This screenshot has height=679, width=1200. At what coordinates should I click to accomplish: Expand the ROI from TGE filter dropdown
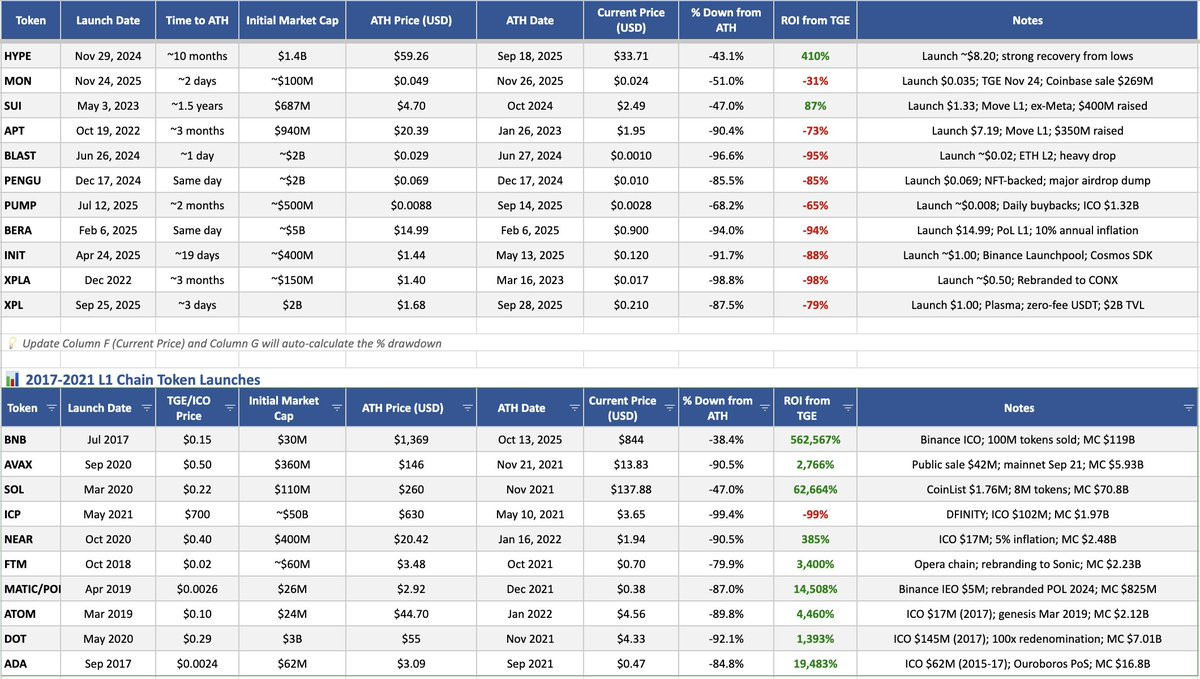[x=846, y=408]
